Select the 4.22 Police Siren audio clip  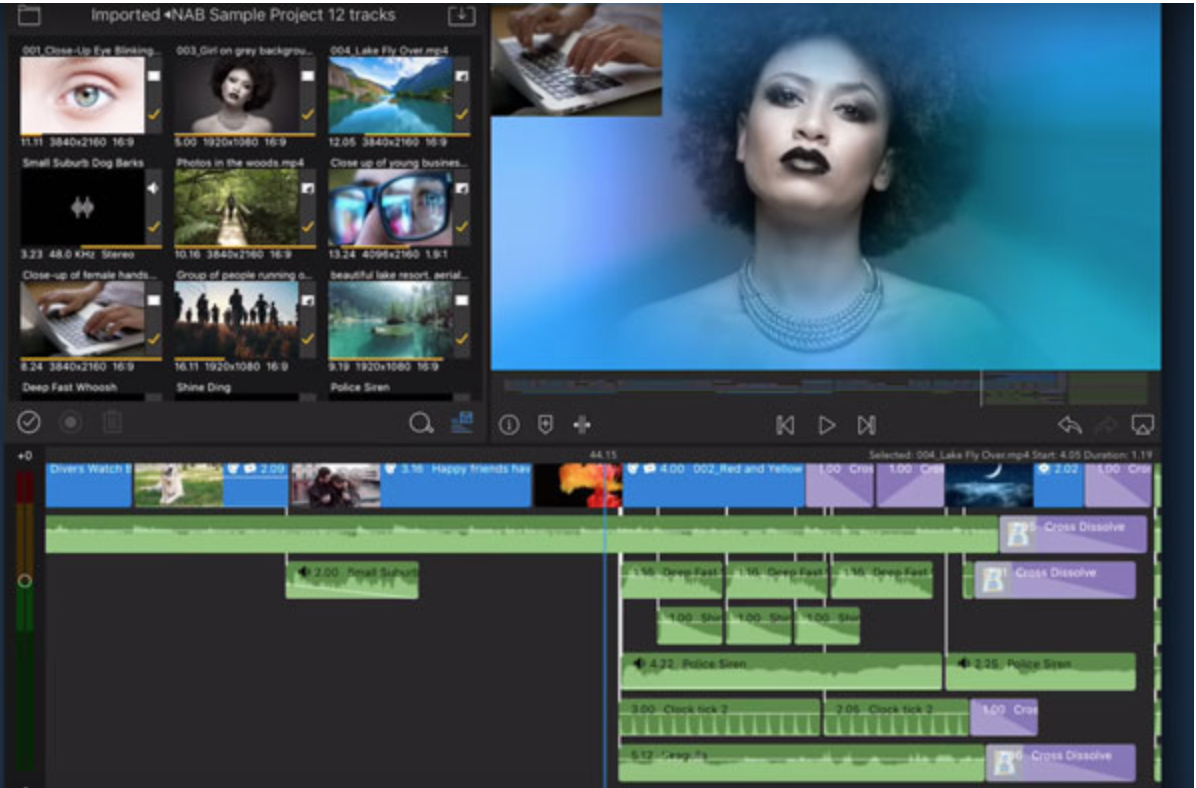[780, 671]
